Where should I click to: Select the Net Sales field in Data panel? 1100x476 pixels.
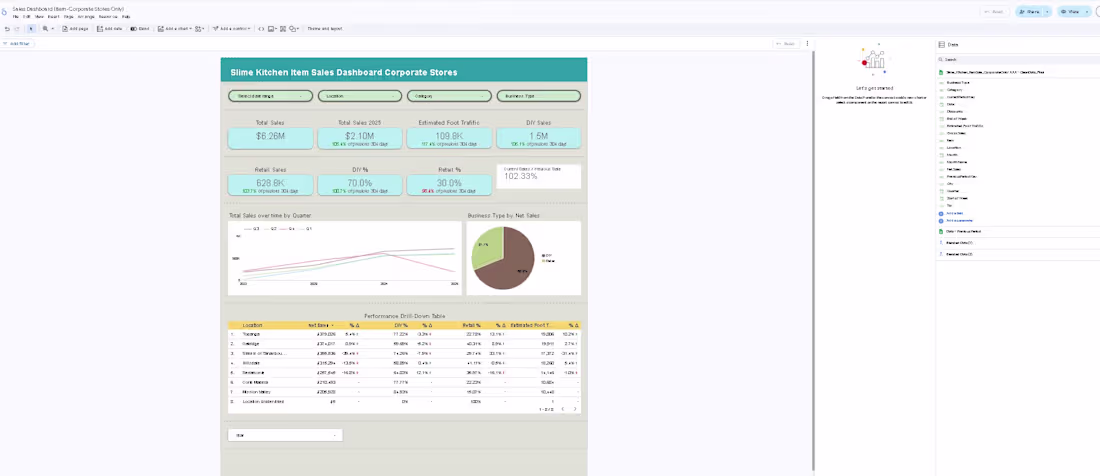tap(954, 169)
